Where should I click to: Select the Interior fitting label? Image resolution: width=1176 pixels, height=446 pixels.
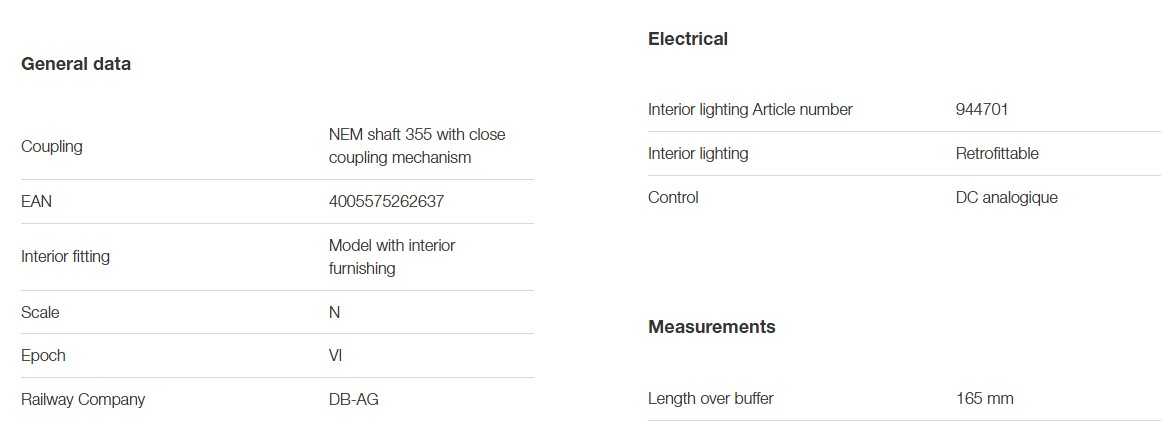65,257
